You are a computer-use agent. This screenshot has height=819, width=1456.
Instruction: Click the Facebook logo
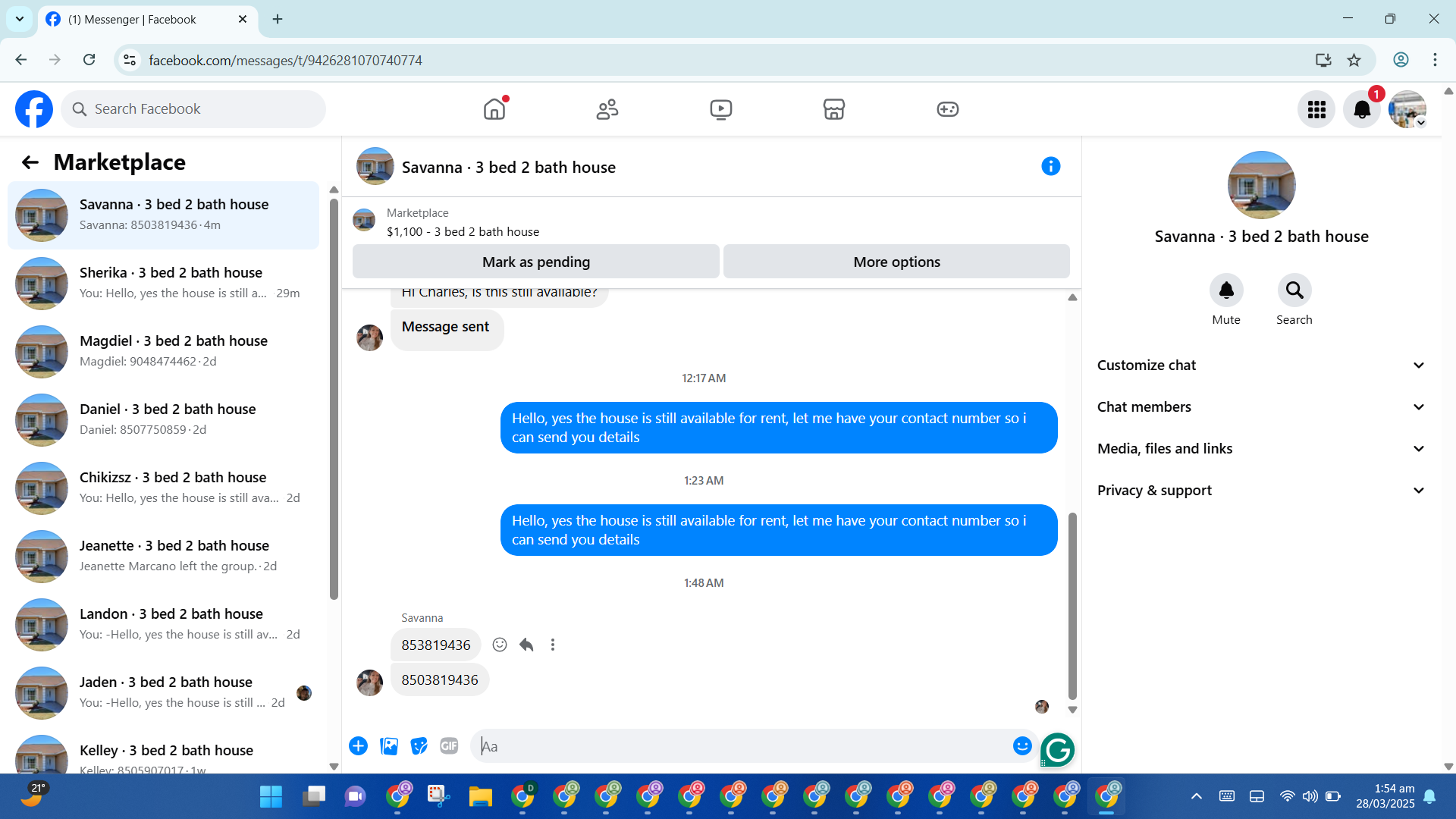(34, 109)
